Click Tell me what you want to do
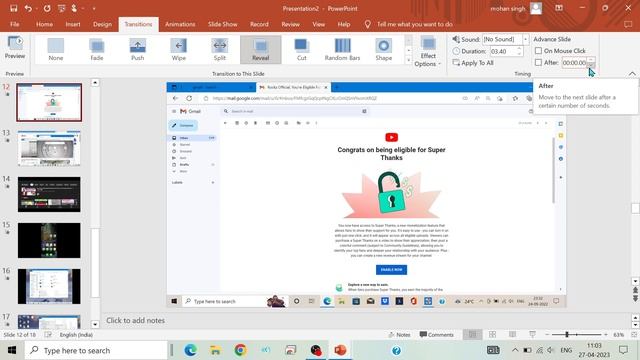Viewport: 640px width, 360px height. click(414, 24)
